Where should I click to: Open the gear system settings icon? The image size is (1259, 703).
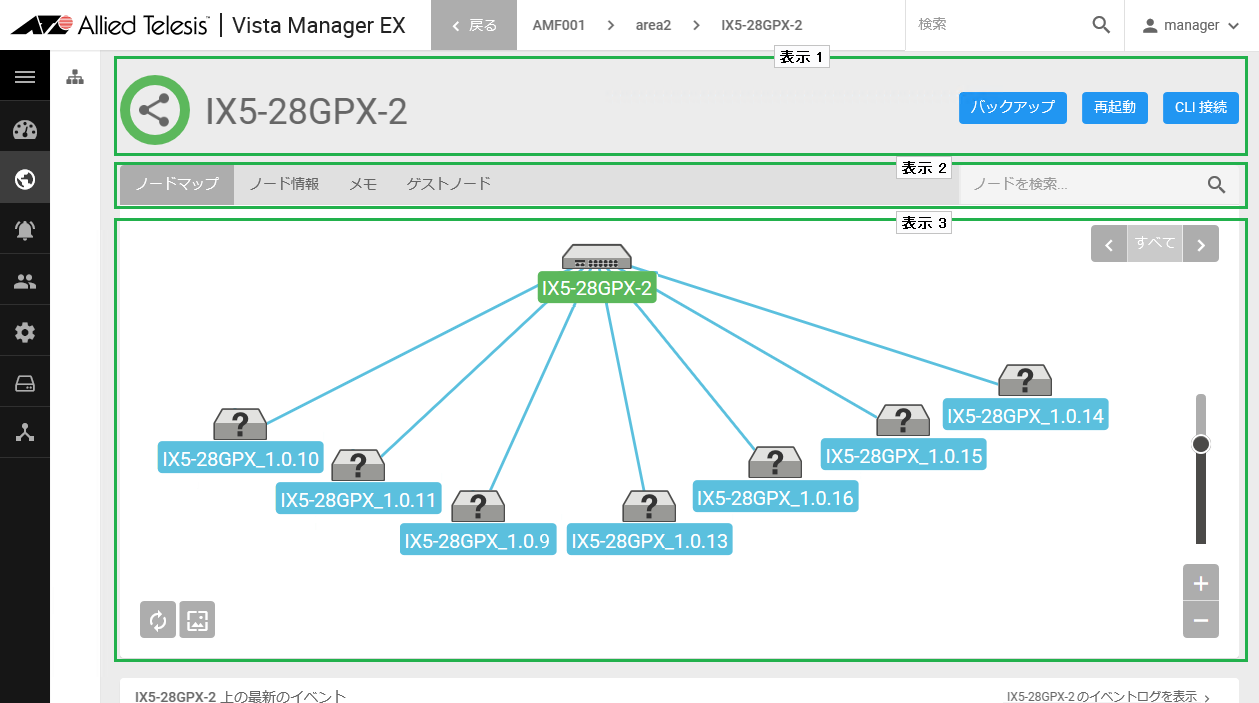25,332
